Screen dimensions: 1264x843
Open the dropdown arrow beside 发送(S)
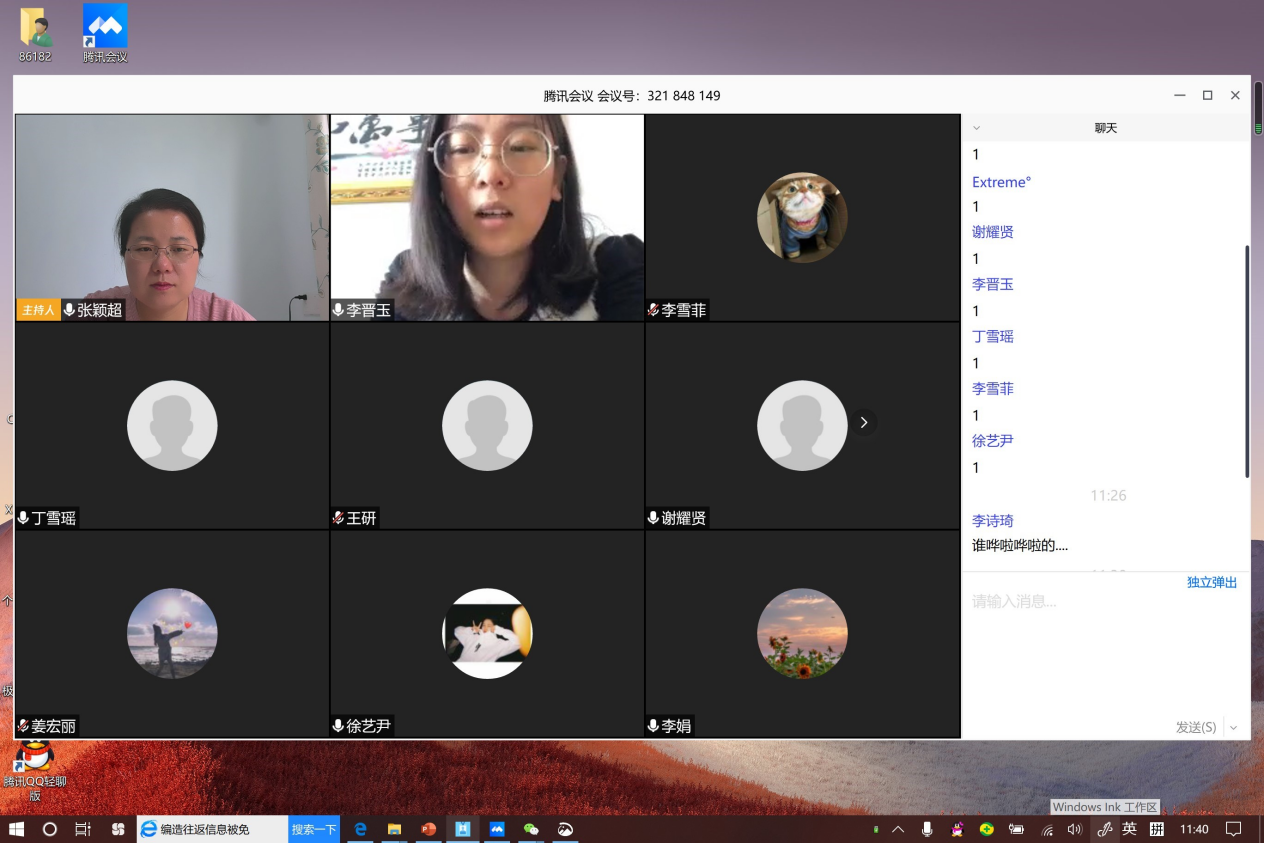(x=1233, y=727)
